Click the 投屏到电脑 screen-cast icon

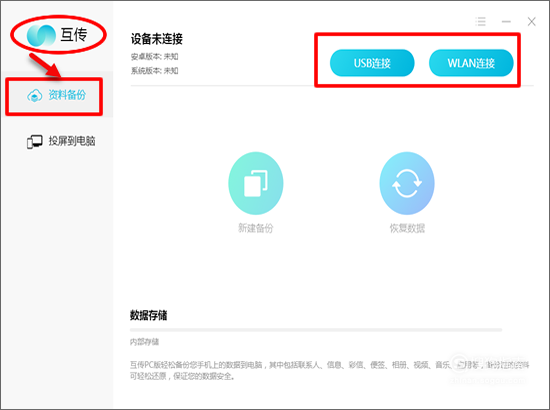[34, 142]
